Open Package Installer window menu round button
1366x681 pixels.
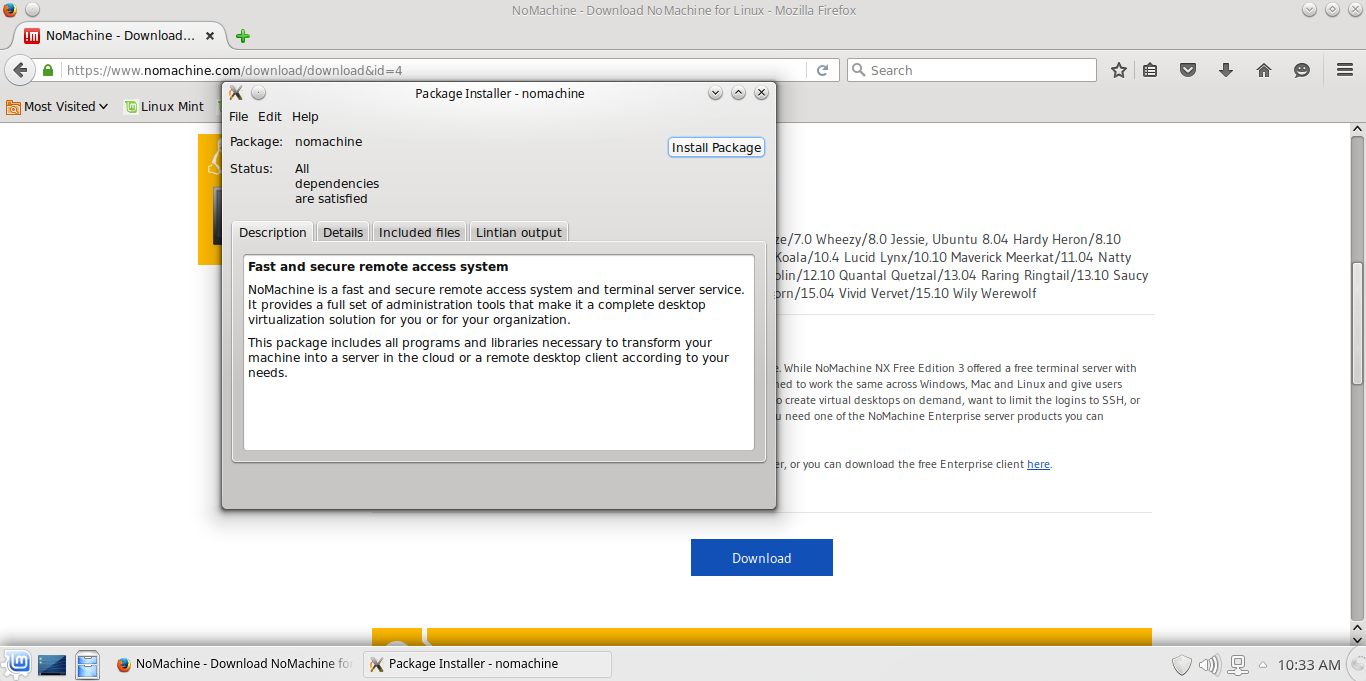(x=258, y=93)
